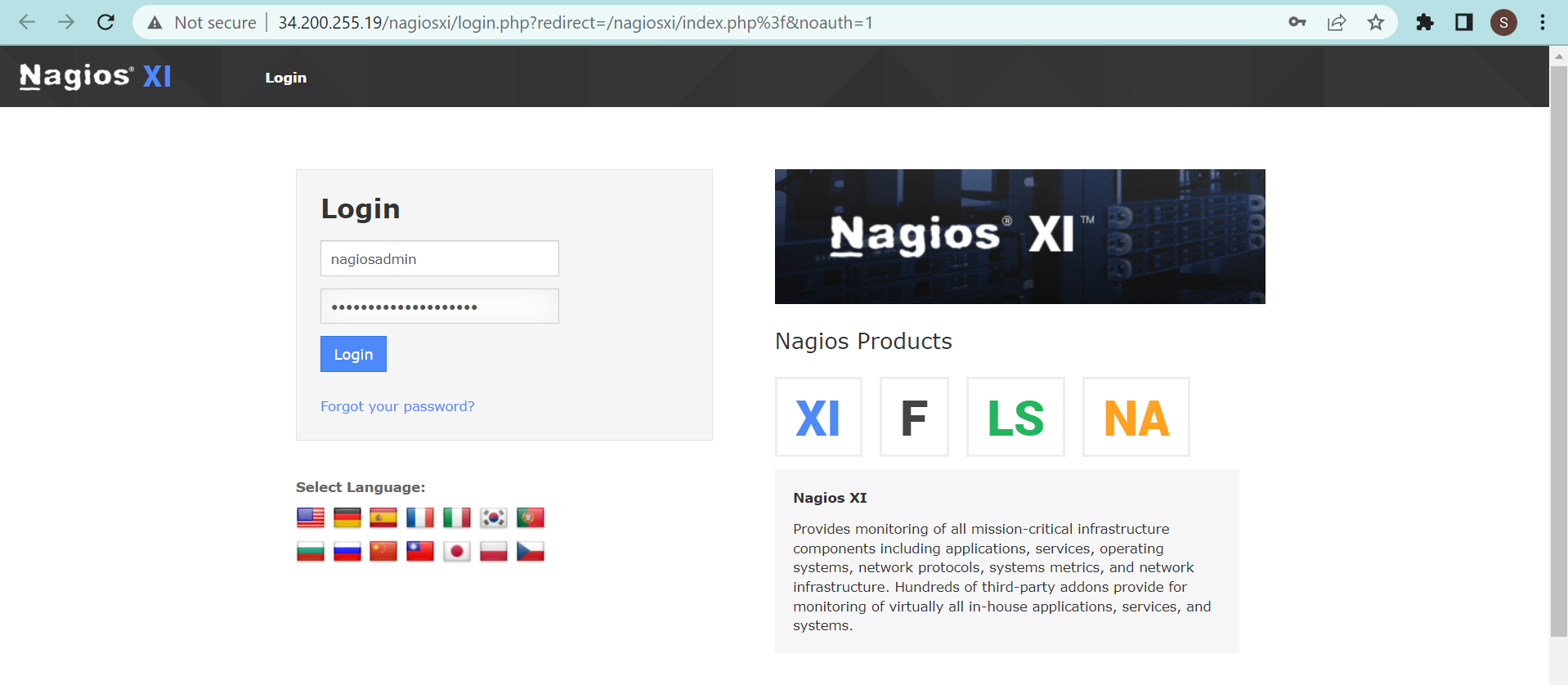This screenshot has height=685, width=1568.
Task: Click the browser forward arrow
Action: coord(66,22)
